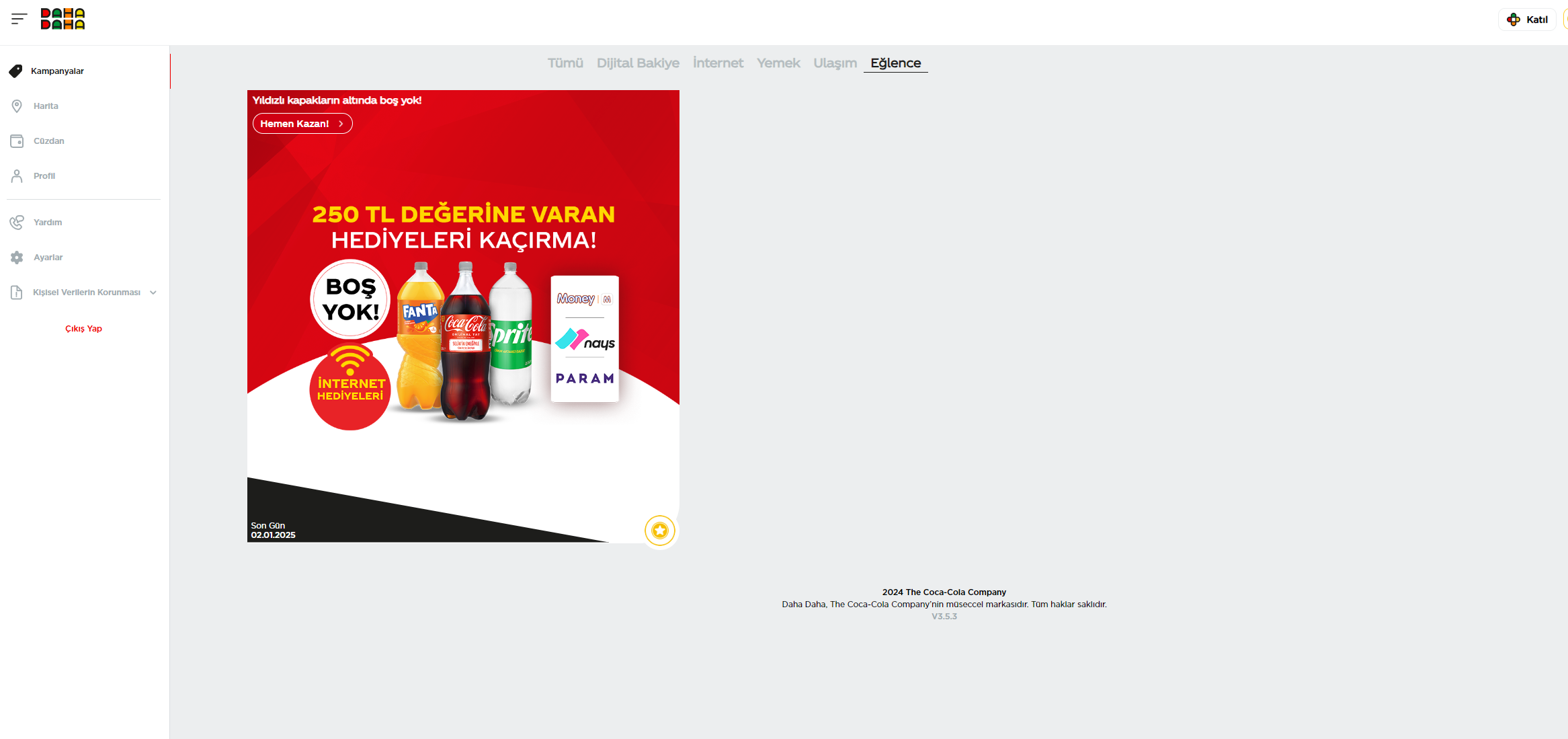Select the Dijital Bakiye tab
1568x739 pixels.
638,63
